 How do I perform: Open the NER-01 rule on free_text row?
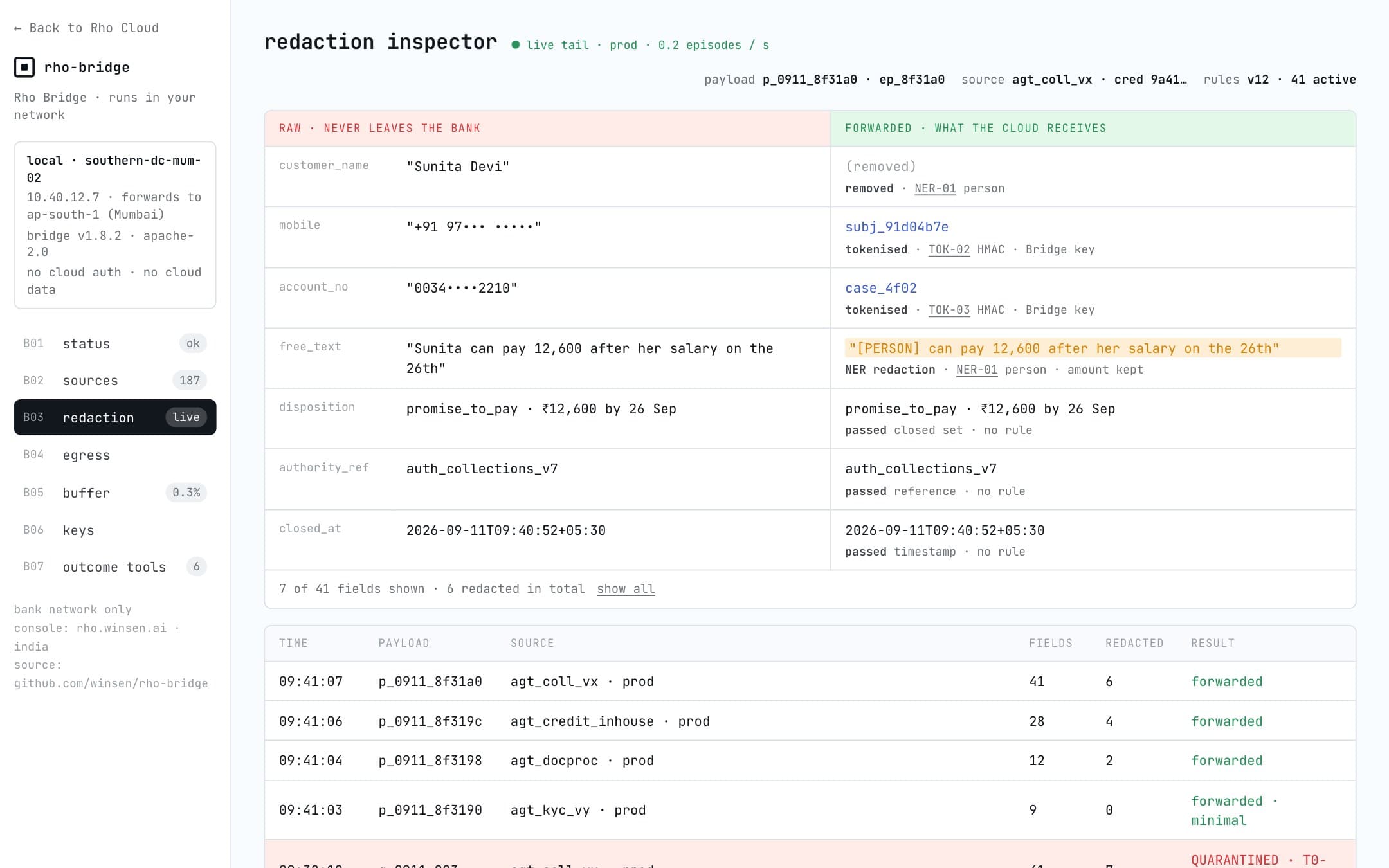[977, 370]
